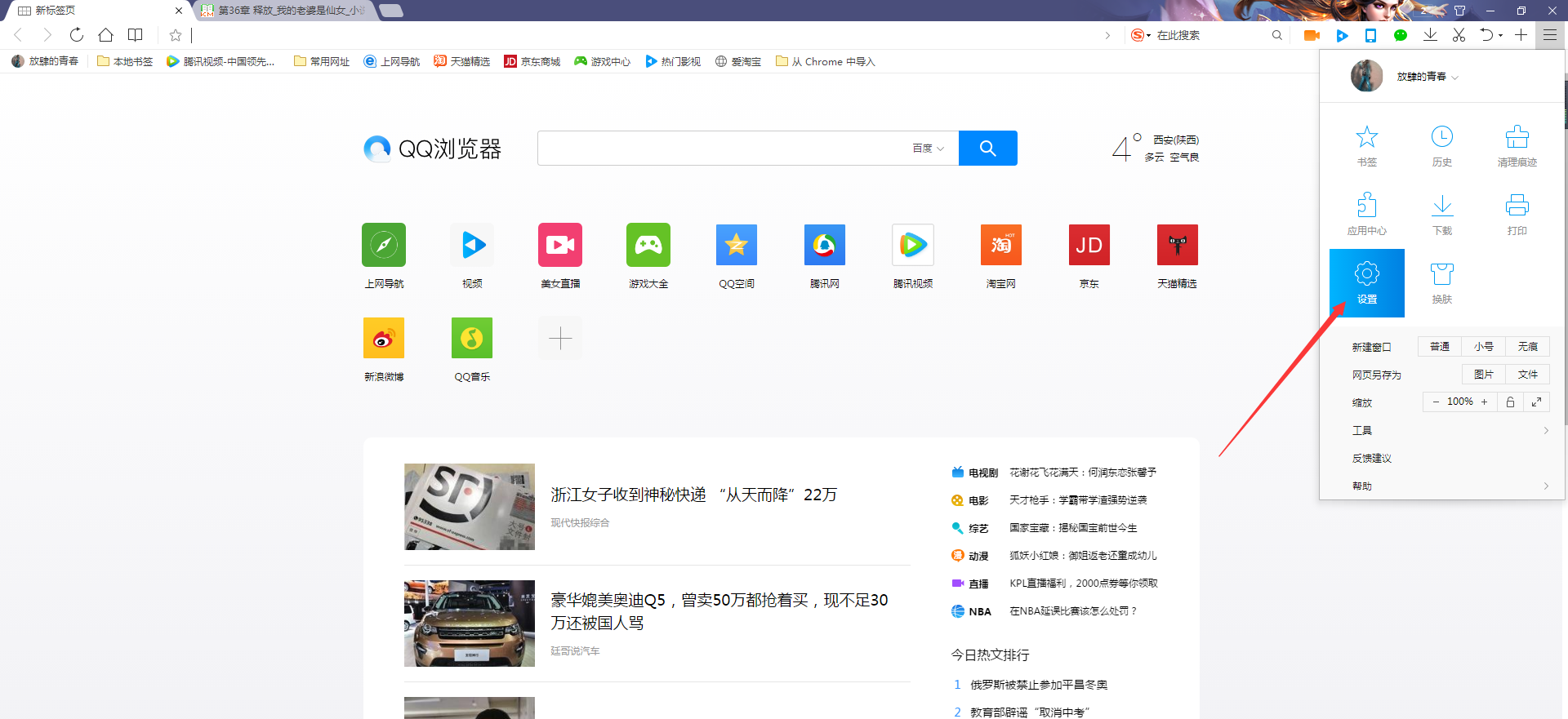Increase zoom with plus button
This screenshot has width=1568, height=719.
click(x=1485, y=402)
